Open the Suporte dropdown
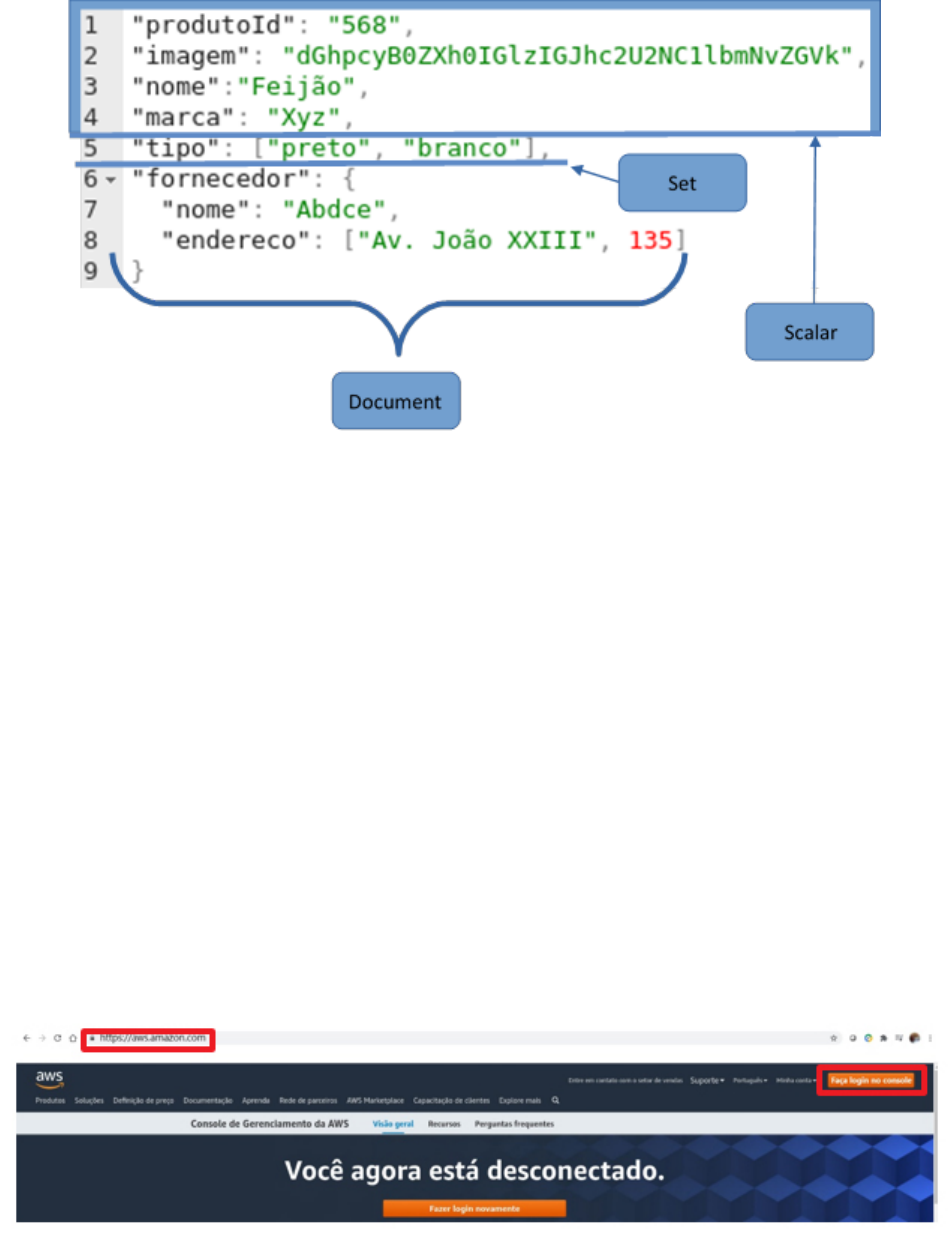Screen dimensions: 950x1239 click(707, 1081)
